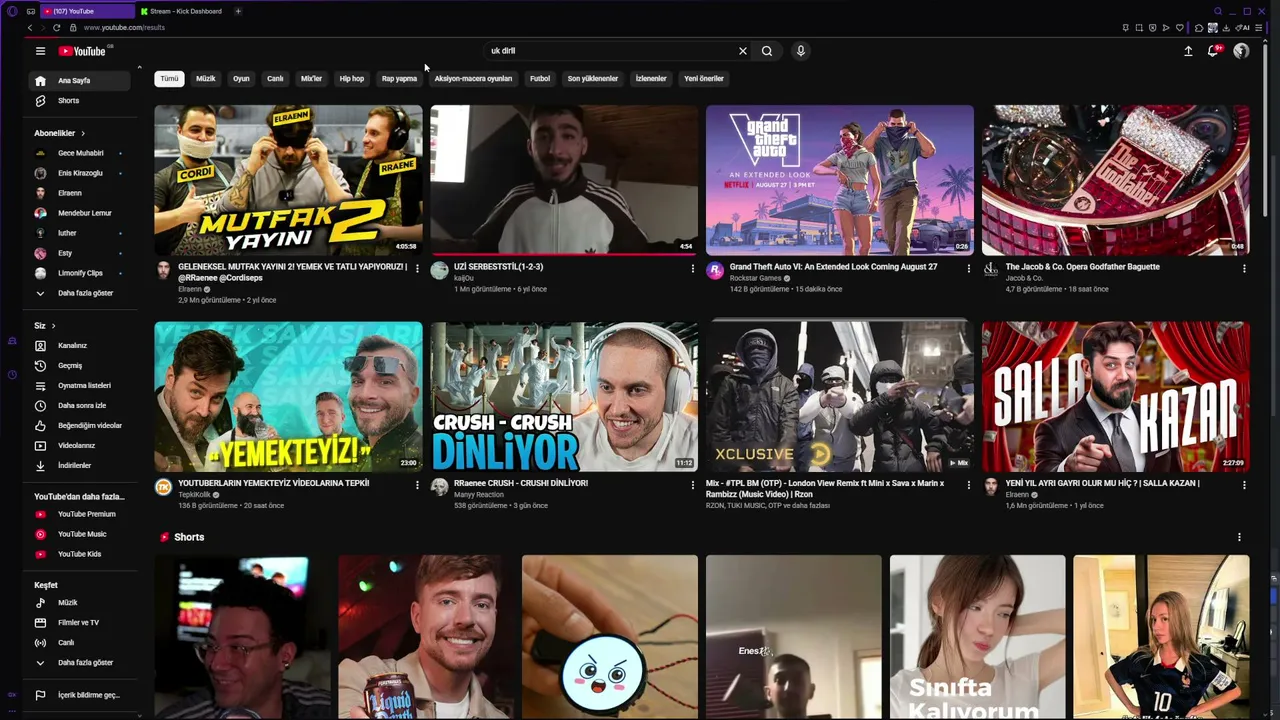Viewport: 1280px width, 720px height.
Task: Select the Hip hop filter chip
Action: (352, 79)
